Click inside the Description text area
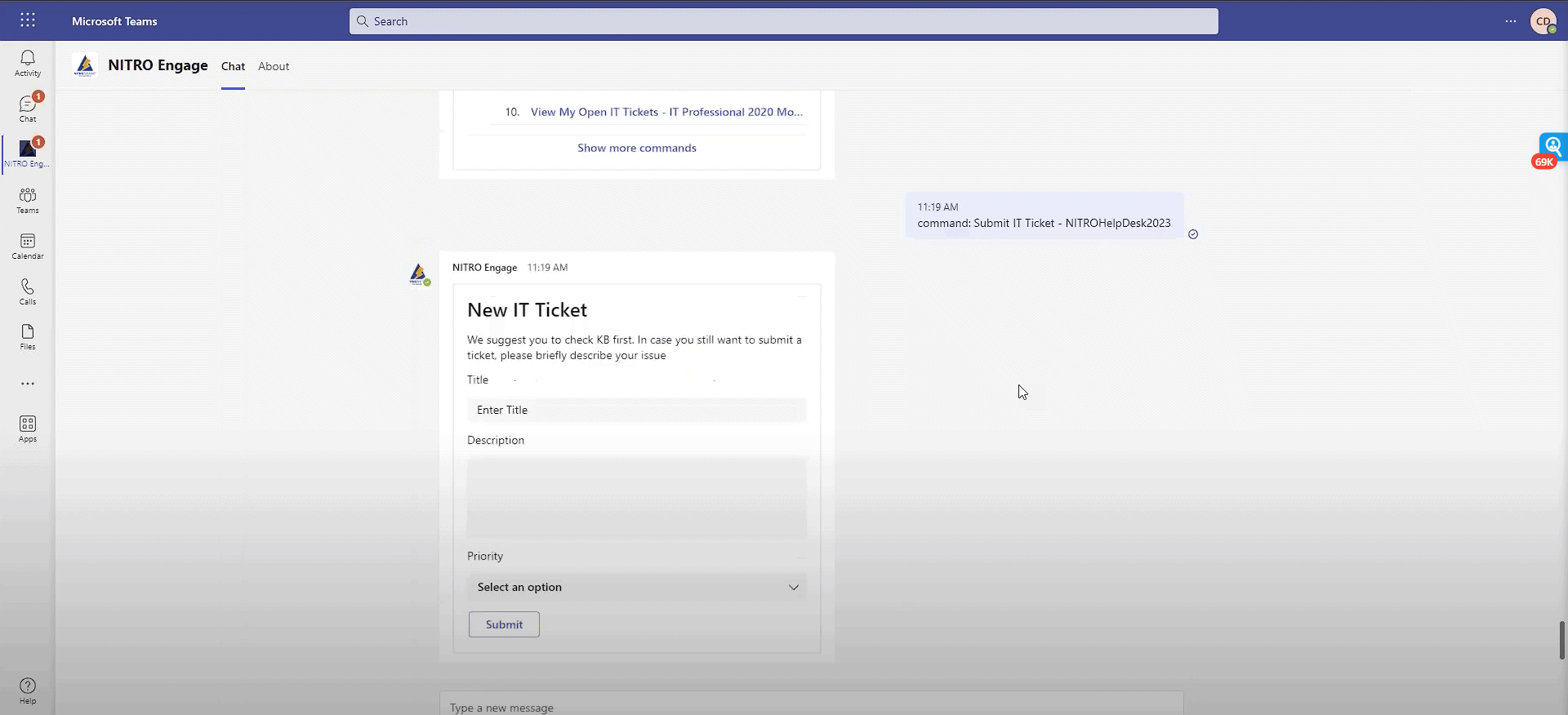This screenshot has width=1568, height=715. click(x=637, y=498)
